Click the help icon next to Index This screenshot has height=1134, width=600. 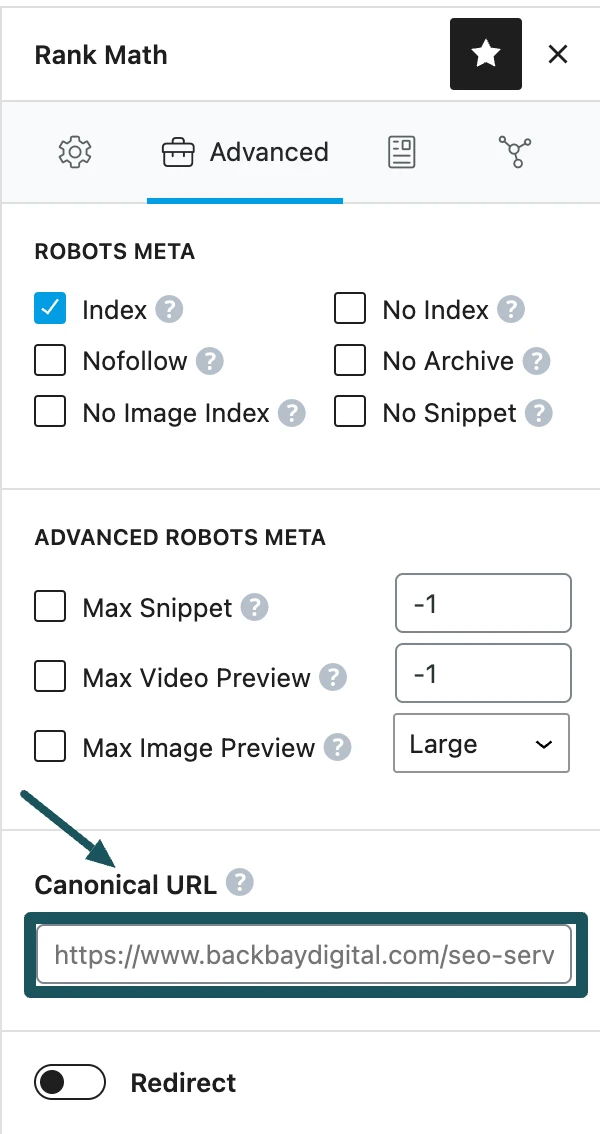pos(170,310)
